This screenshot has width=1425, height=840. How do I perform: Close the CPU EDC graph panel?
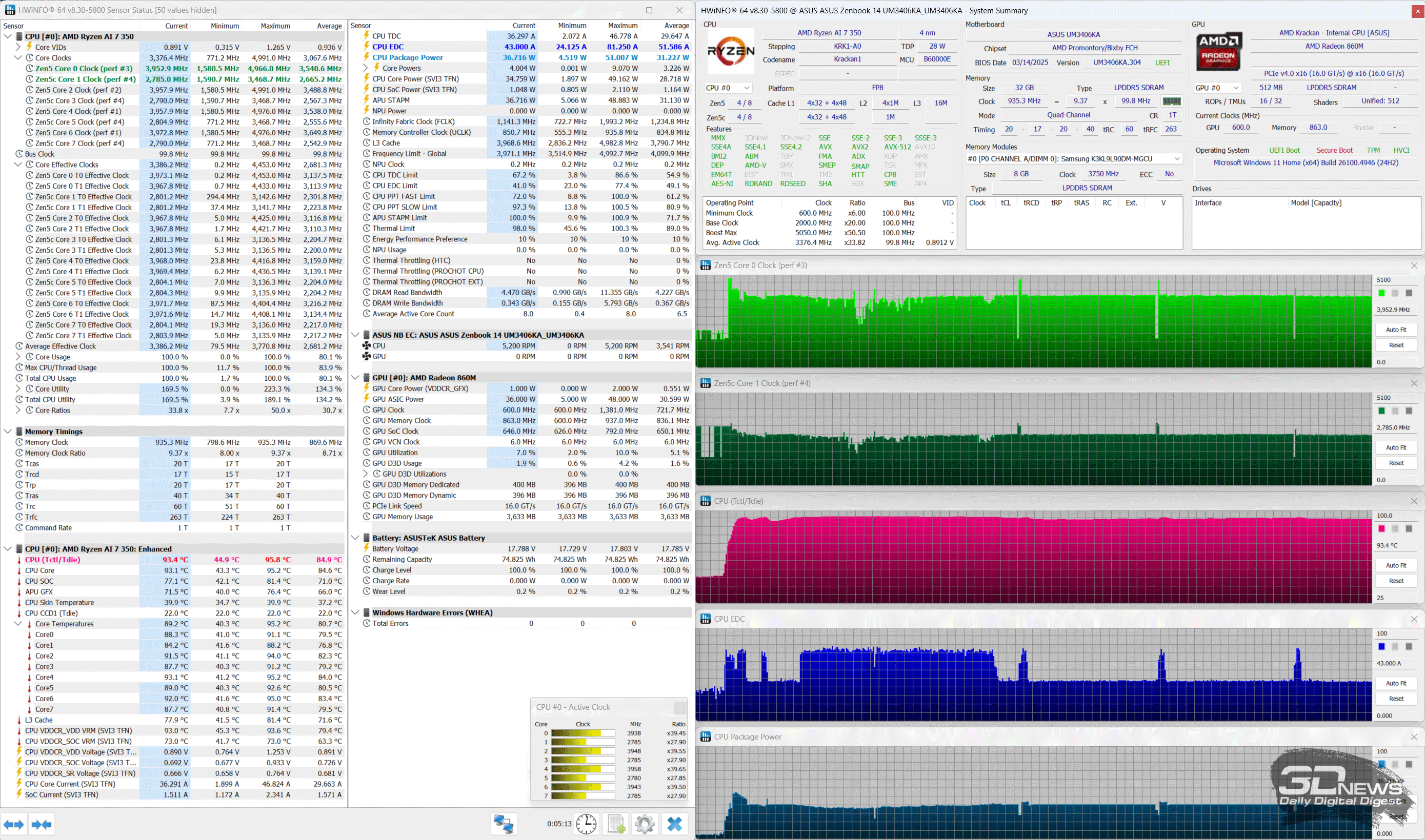[x=1414, y=619]
